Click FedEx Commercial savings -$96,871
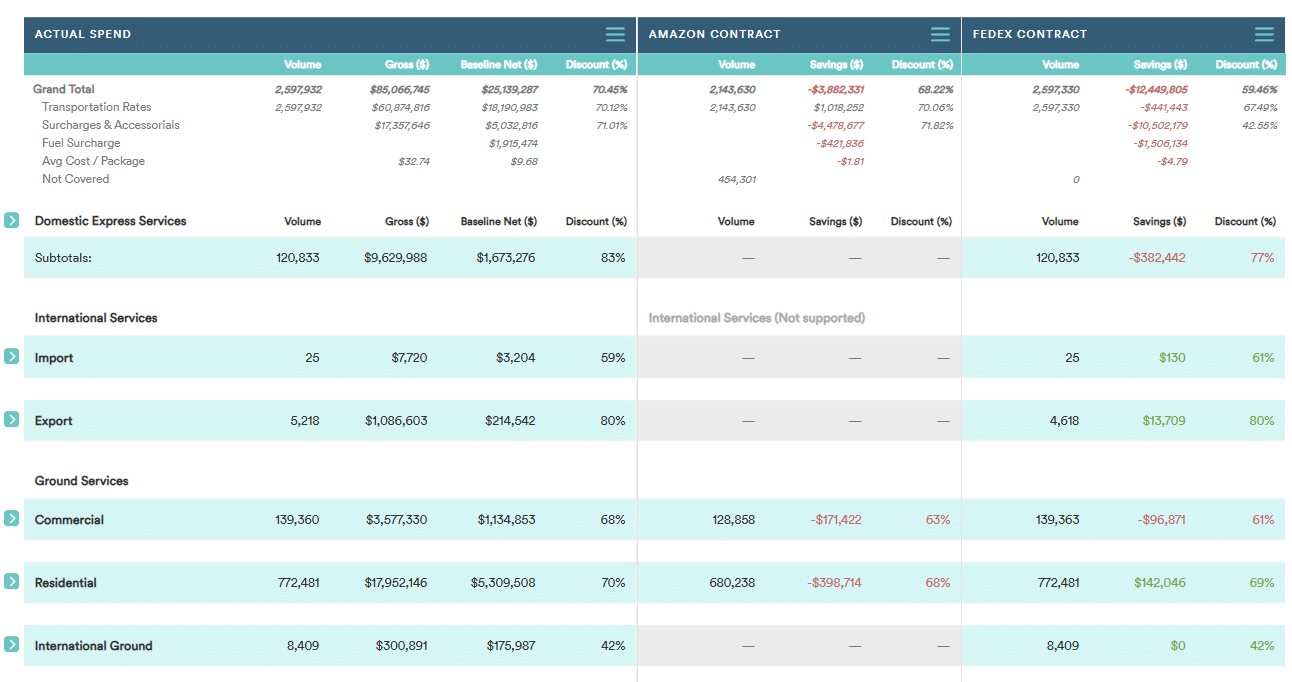Viewport: 1292px width, 682px height. [1161, 520]
